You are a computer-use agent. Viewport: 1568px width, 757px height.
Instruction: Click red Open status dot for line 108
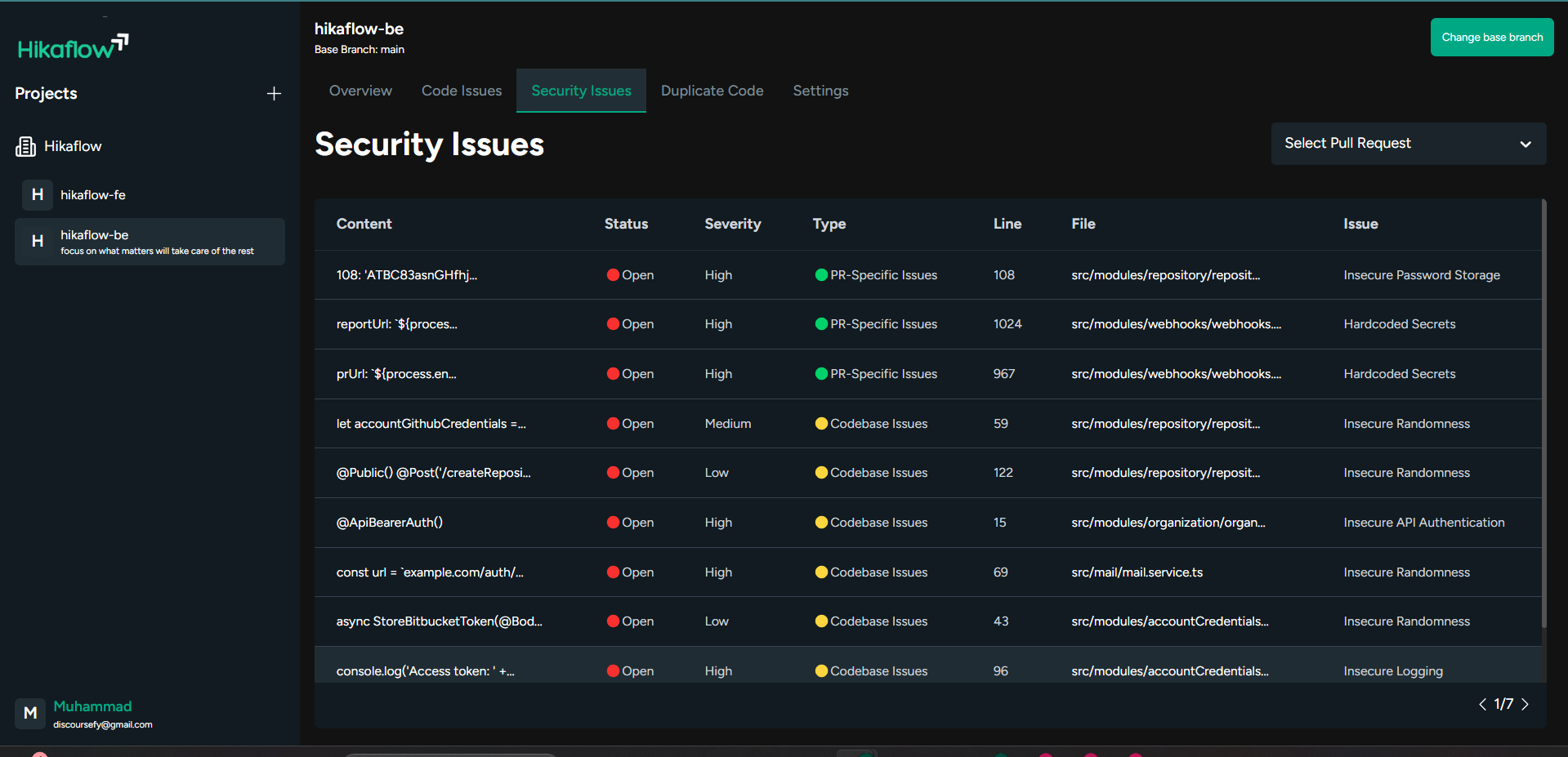[x=613, y=275]
